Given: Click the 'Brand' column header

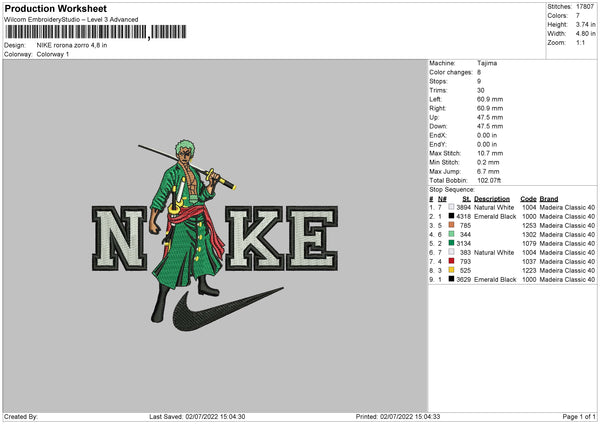Looking at the screenshot, I should pos(549,199).
